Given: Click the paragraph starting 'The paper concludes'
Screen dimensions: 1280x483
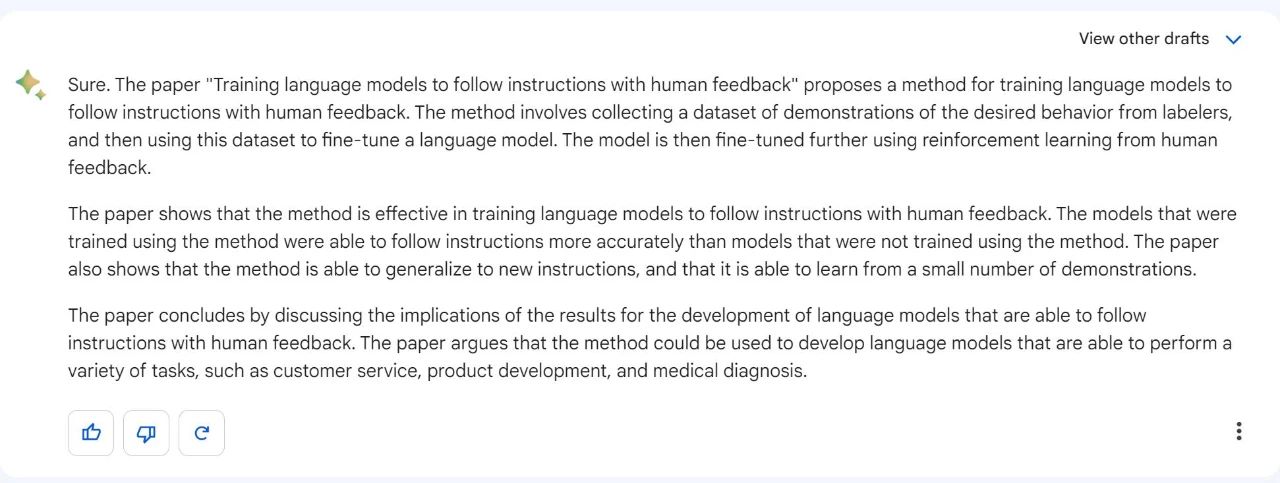Looking at the screenshot, I should tap(650, 343).
